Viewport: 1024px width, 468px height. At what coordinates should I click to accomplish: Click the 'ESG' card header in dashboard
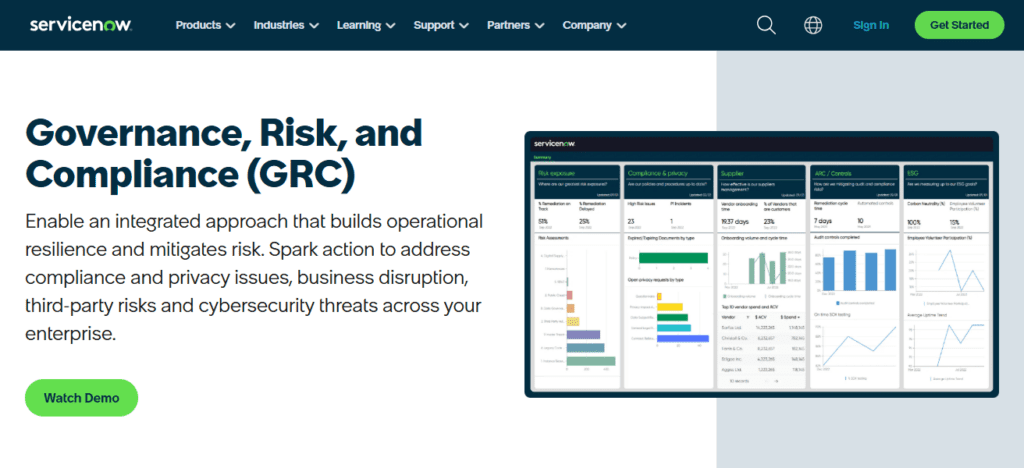(x=946, y=181)
